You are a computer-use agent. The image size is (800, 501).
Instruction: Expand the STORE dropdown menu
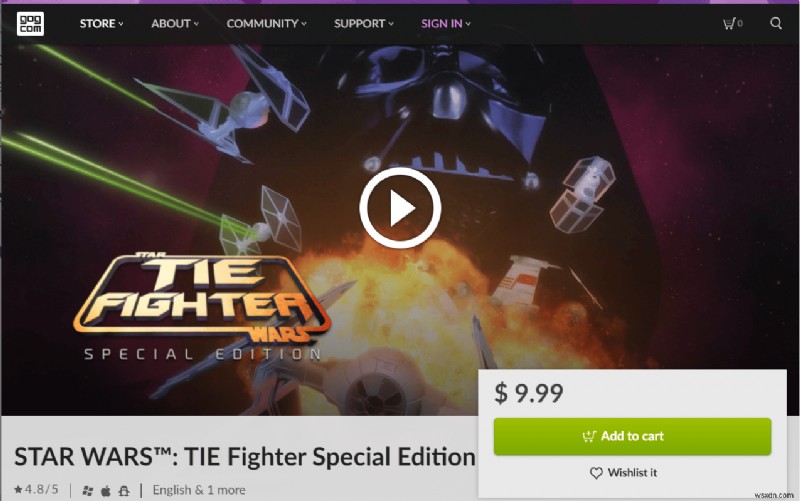pos(101,23)
